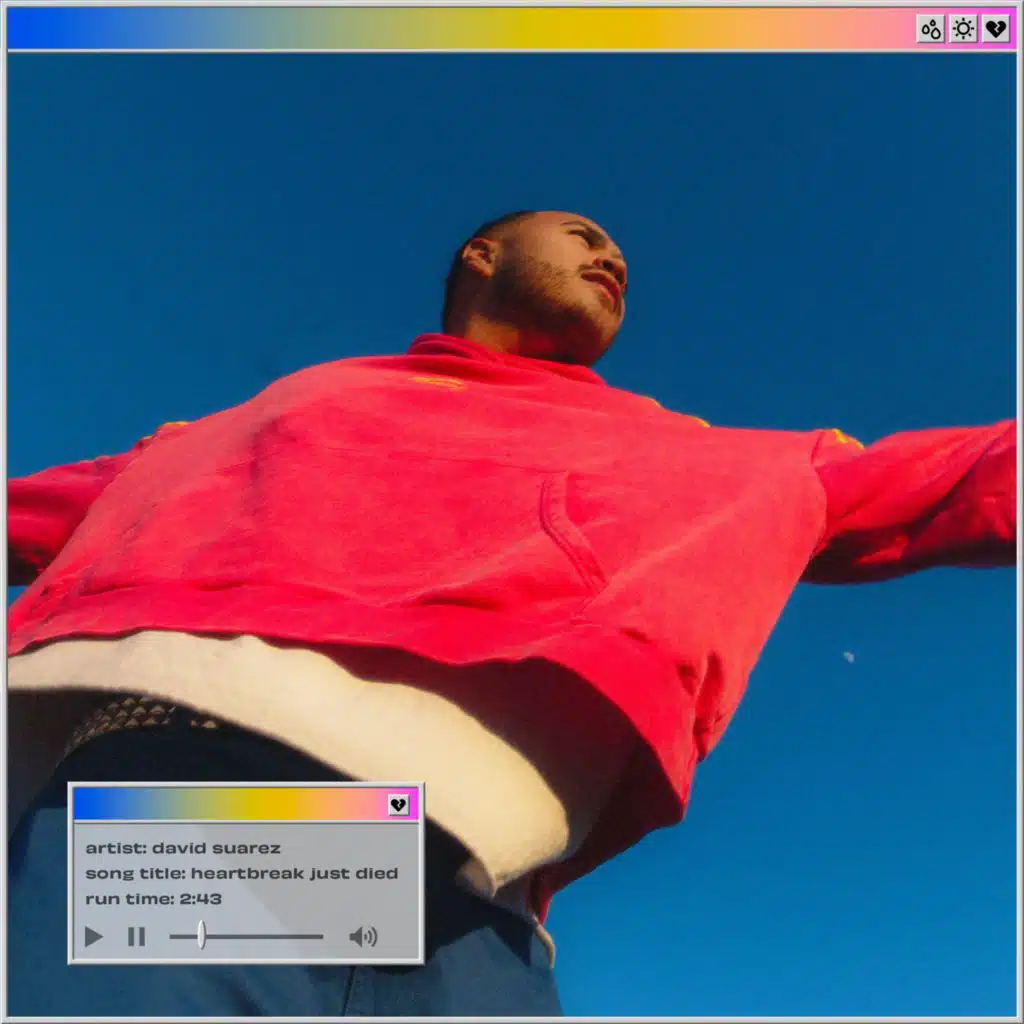1024x1024 pixels.
Task: Play the song with the play button
Action: click(x=94, y=936)
